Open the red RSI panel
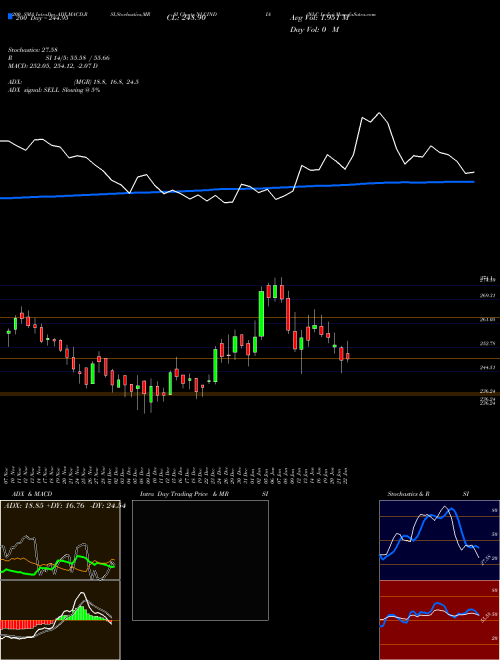 tap(439, 620)
